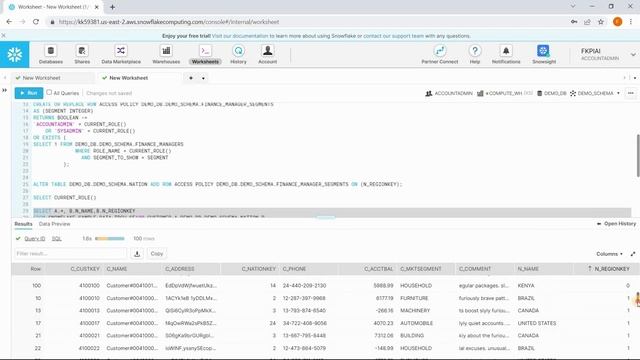This screenshot has height=360, width=640.
Task: Open the Shares page
Action: point(82,55)
